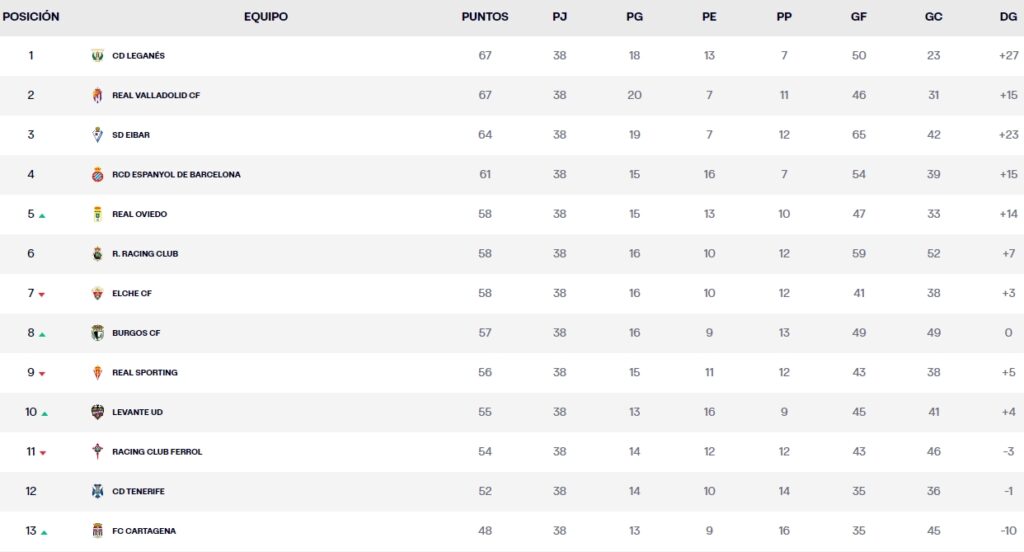Click the RCD Espanyol de Barcelona crest
Viewport: 1024px width, 552px height.
coord(97,174)
